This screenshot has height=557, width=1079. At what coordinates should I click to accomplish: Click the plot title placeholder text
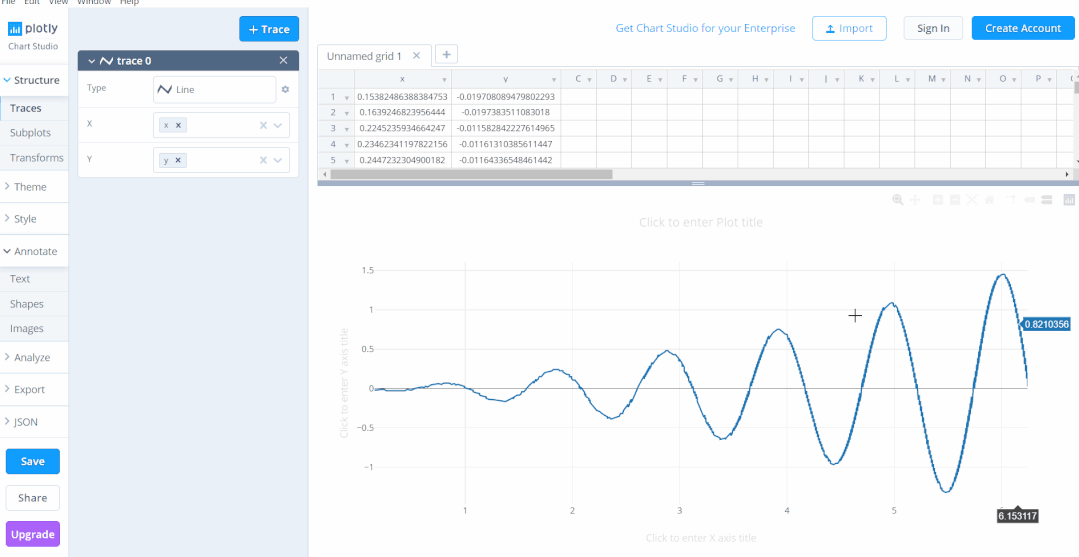(x=700, y=223)
